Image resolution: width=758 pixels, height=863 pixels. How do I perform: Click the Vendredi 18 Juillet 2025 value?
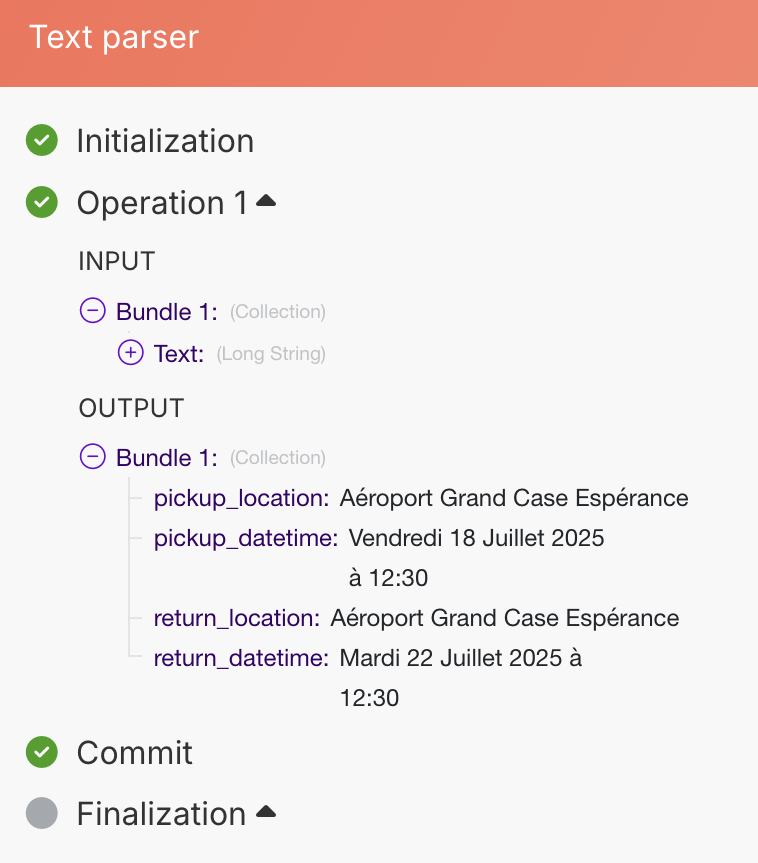click(476, 538)
